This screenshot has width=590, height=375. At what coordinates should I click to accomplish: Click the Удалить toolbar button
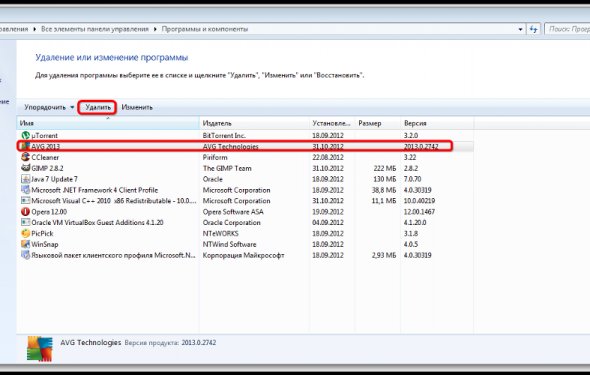coord(97,108)
